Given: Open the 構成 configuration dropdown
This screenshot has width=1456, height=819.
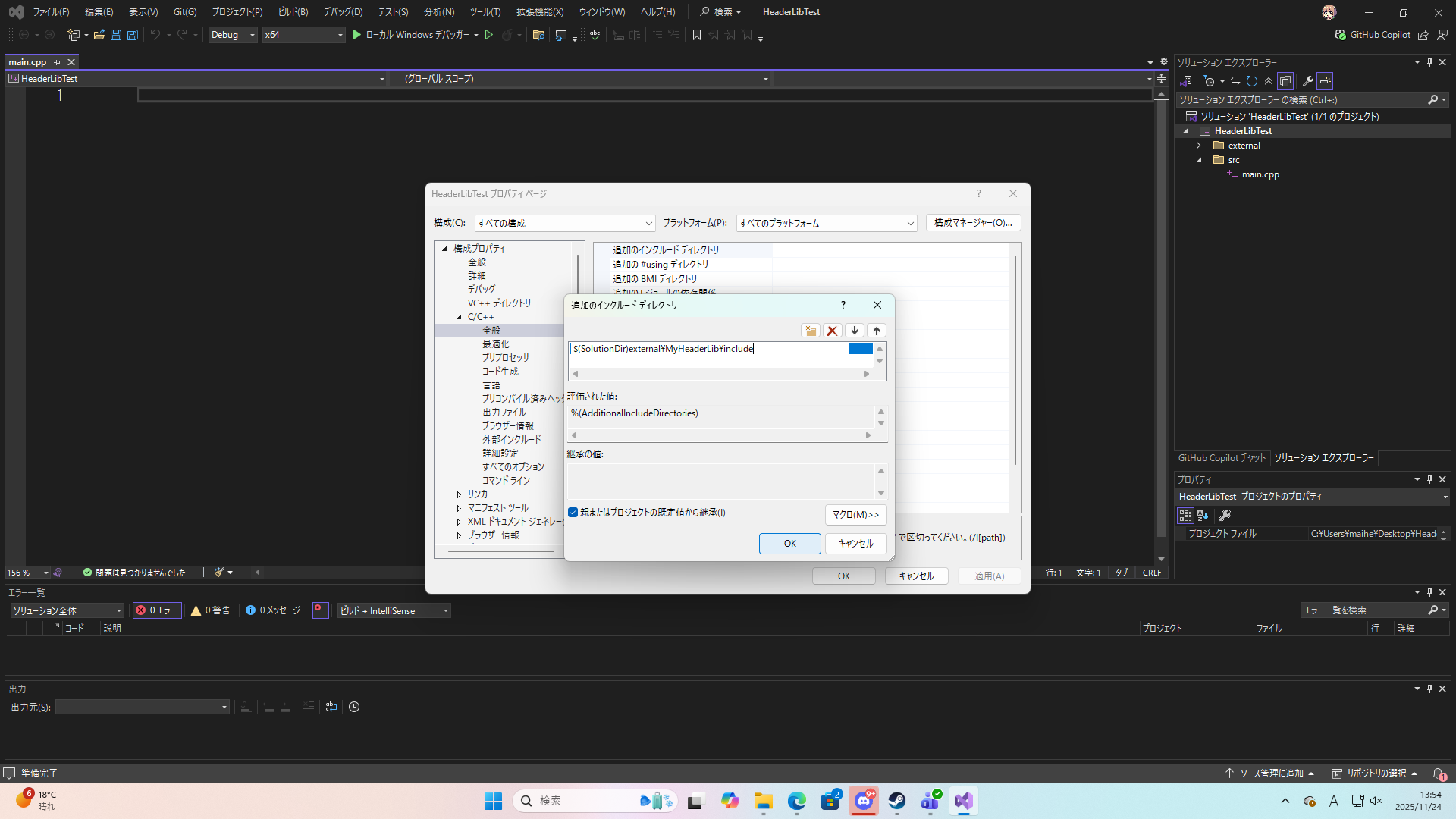Looking at the screenshot, I should click(x=565, y=223).
